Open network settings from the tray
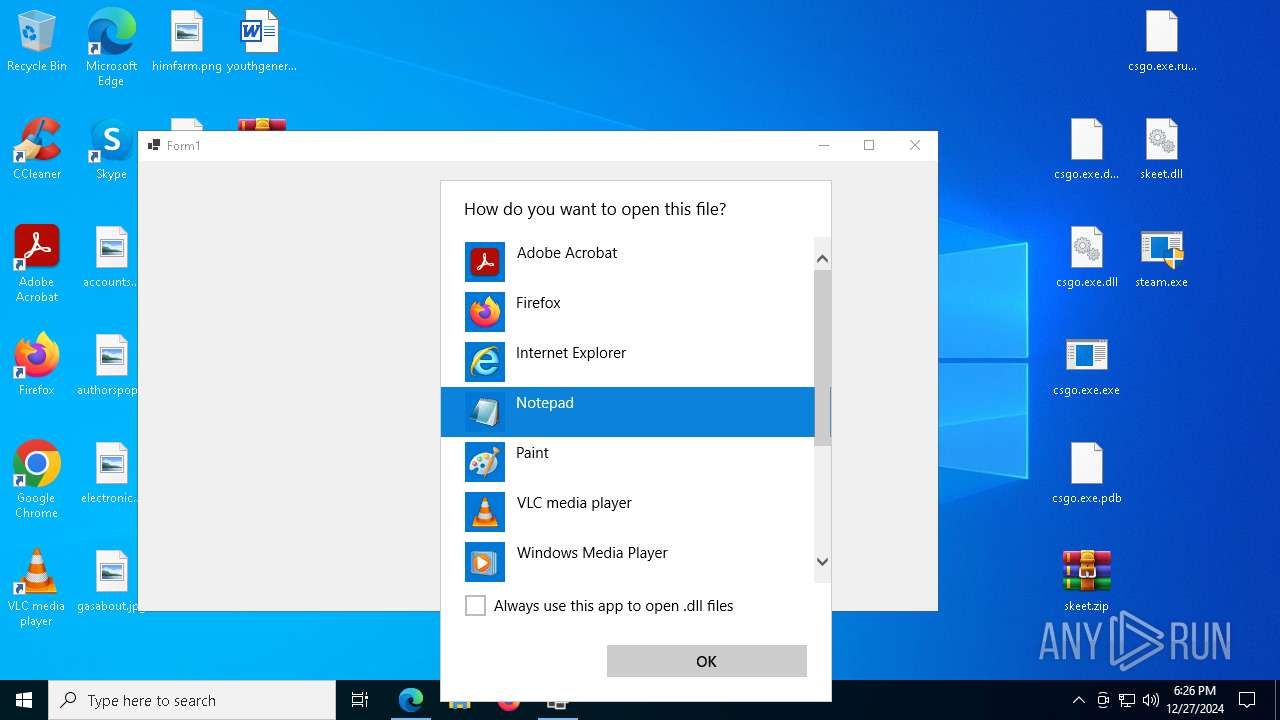1280x720 pixels. pyautogui.click(x=1127, y=700)
